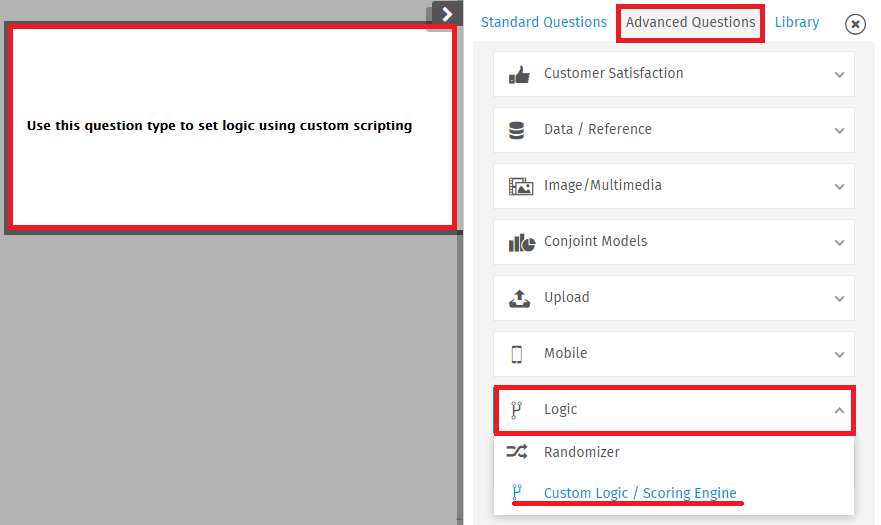This screenshot has width=881, height=525.
Task: Open the Library tab
Action: pyautogui.click(x=797, y=22)
